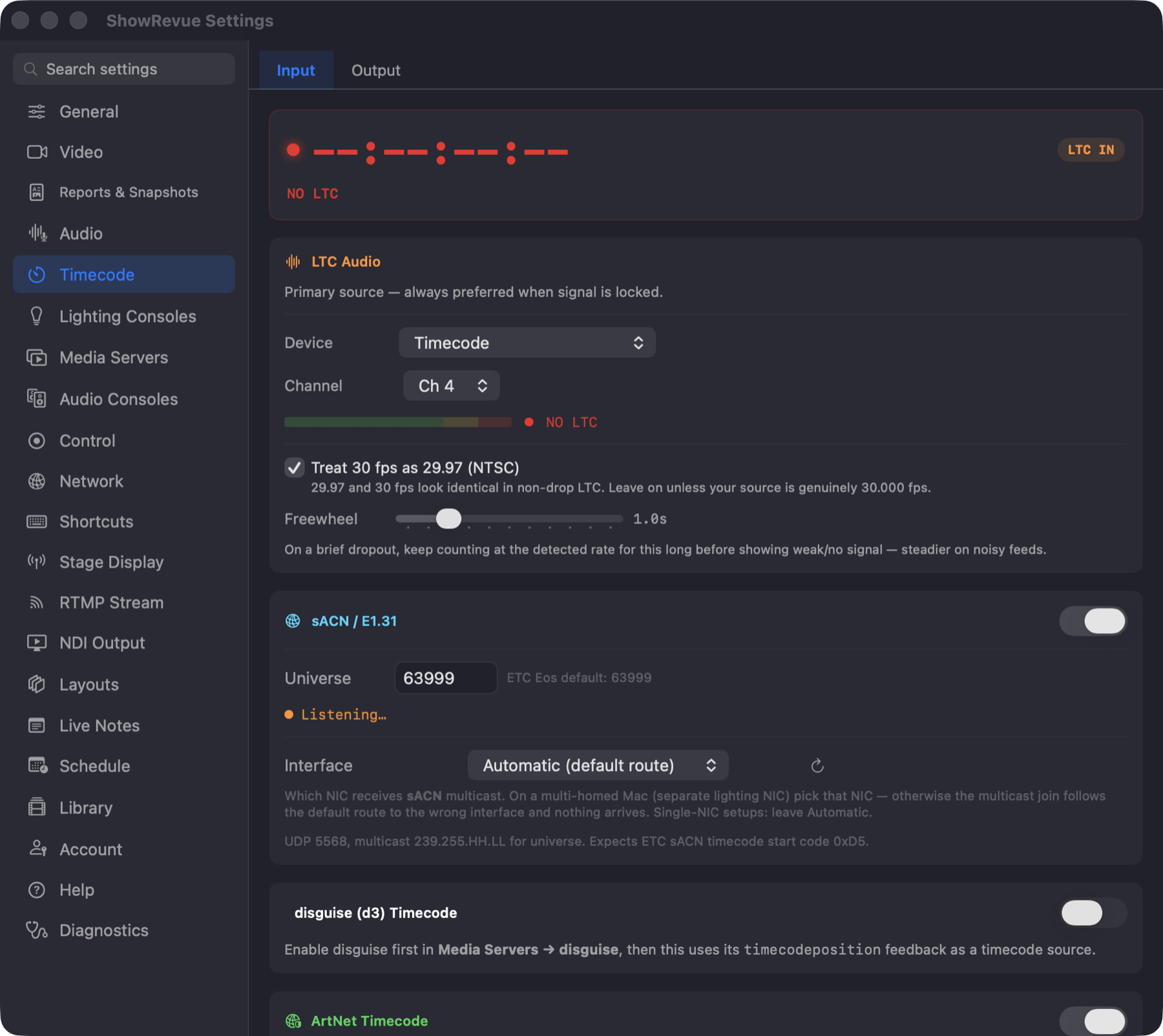Open Shortcuts keyboard icon
This screenshot has height=1036, width=1163.
(x=37, y=521)
